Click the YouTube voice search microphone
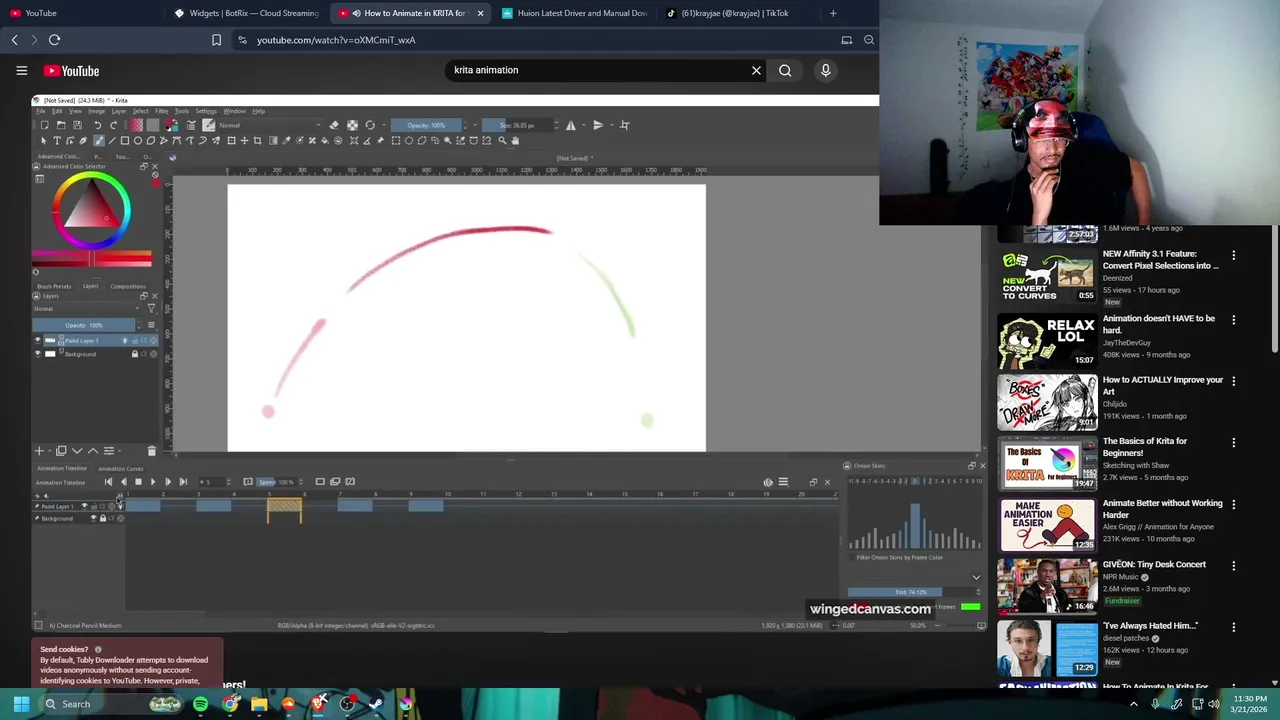The height and width of the screenshot is (720, 1280). [825, 70]
